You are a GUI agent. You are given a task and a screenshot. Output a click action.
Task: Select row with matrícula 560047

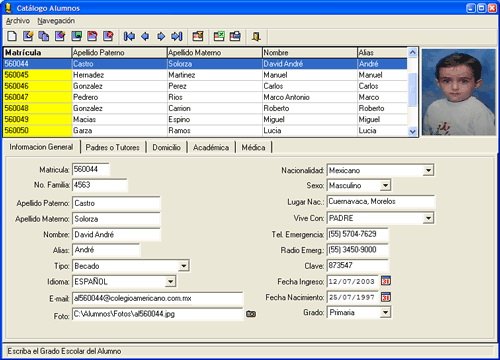coord(205,97)
